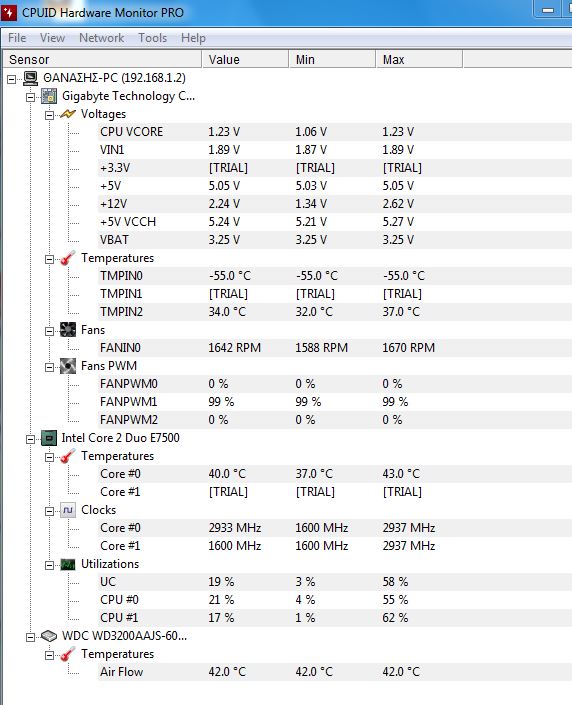Open the Network menu
Image resolution: width=572 pixels, height=705 pixels.
tap(101, 38)
